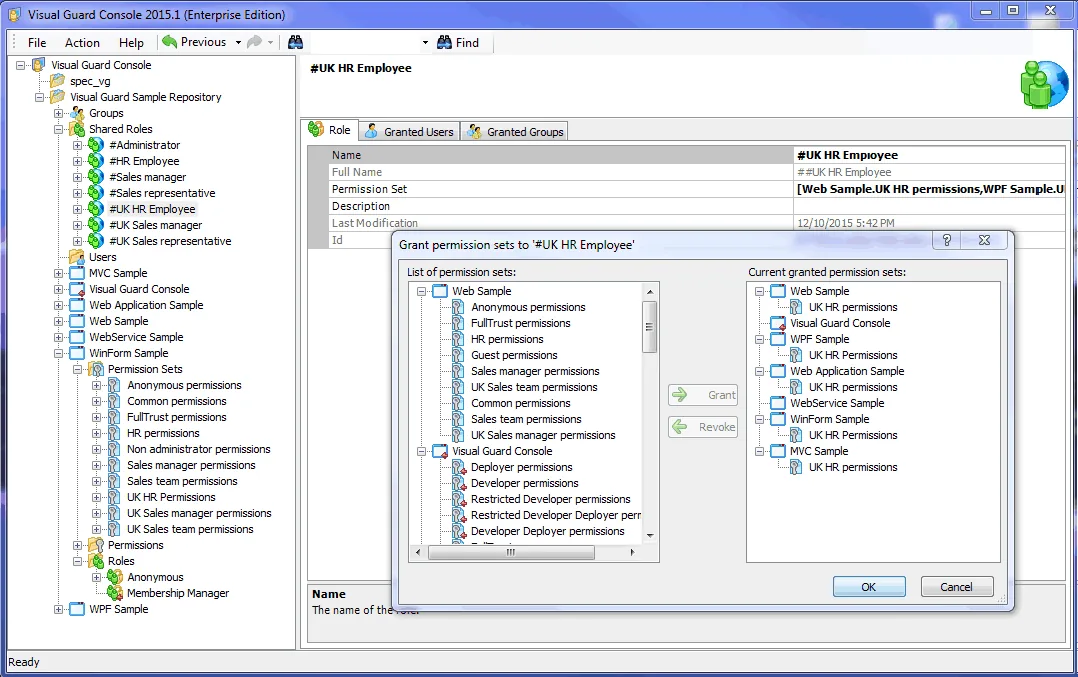The image size is (1078, 677).
Task: Click the Anonymous role icon under Roles
Action: coord(116,577)
